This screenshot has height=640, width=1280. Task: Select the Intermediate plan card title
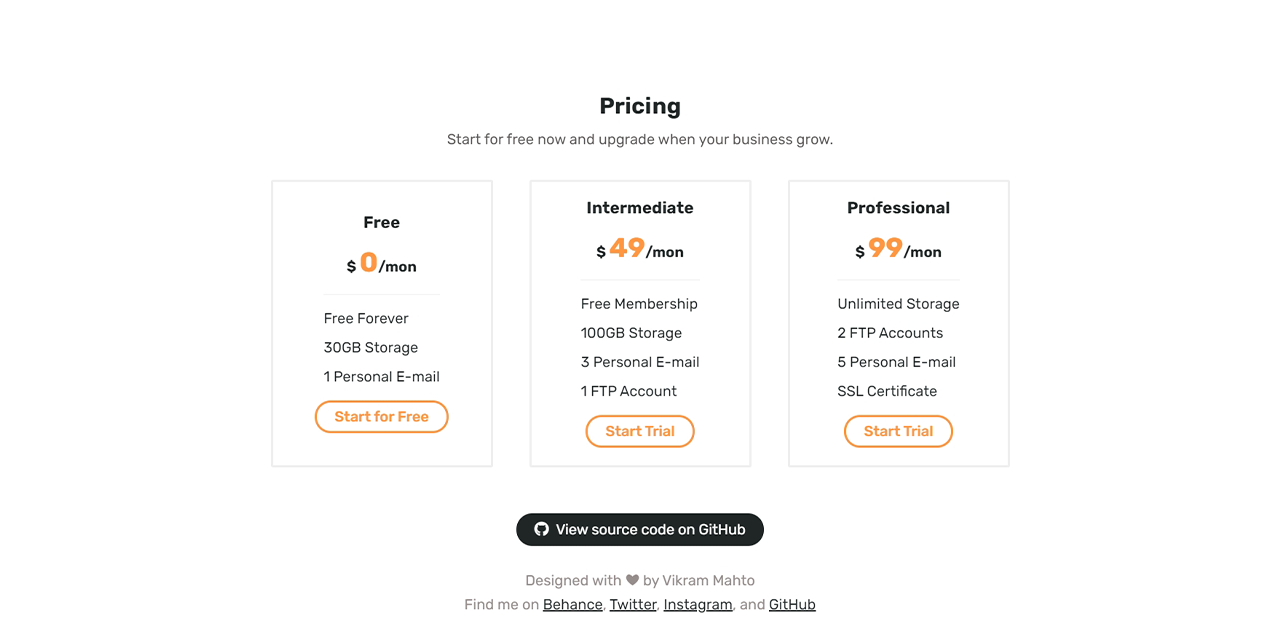click(x=639, y=207)
